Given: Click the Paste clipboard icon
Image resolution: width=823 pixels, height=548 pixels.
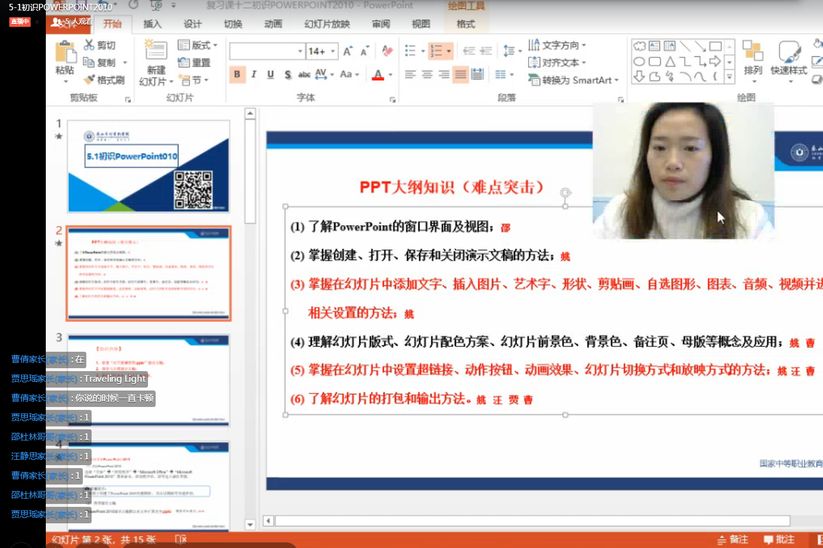Looking at the screenshot, I should (x=65, y=52).
